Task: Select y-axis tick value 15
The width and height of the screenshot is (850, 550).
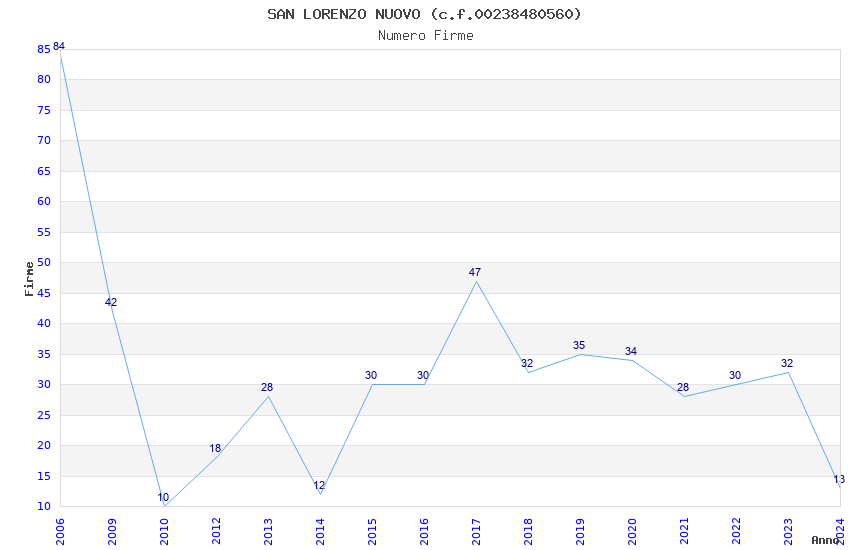Action: point(44,476)
